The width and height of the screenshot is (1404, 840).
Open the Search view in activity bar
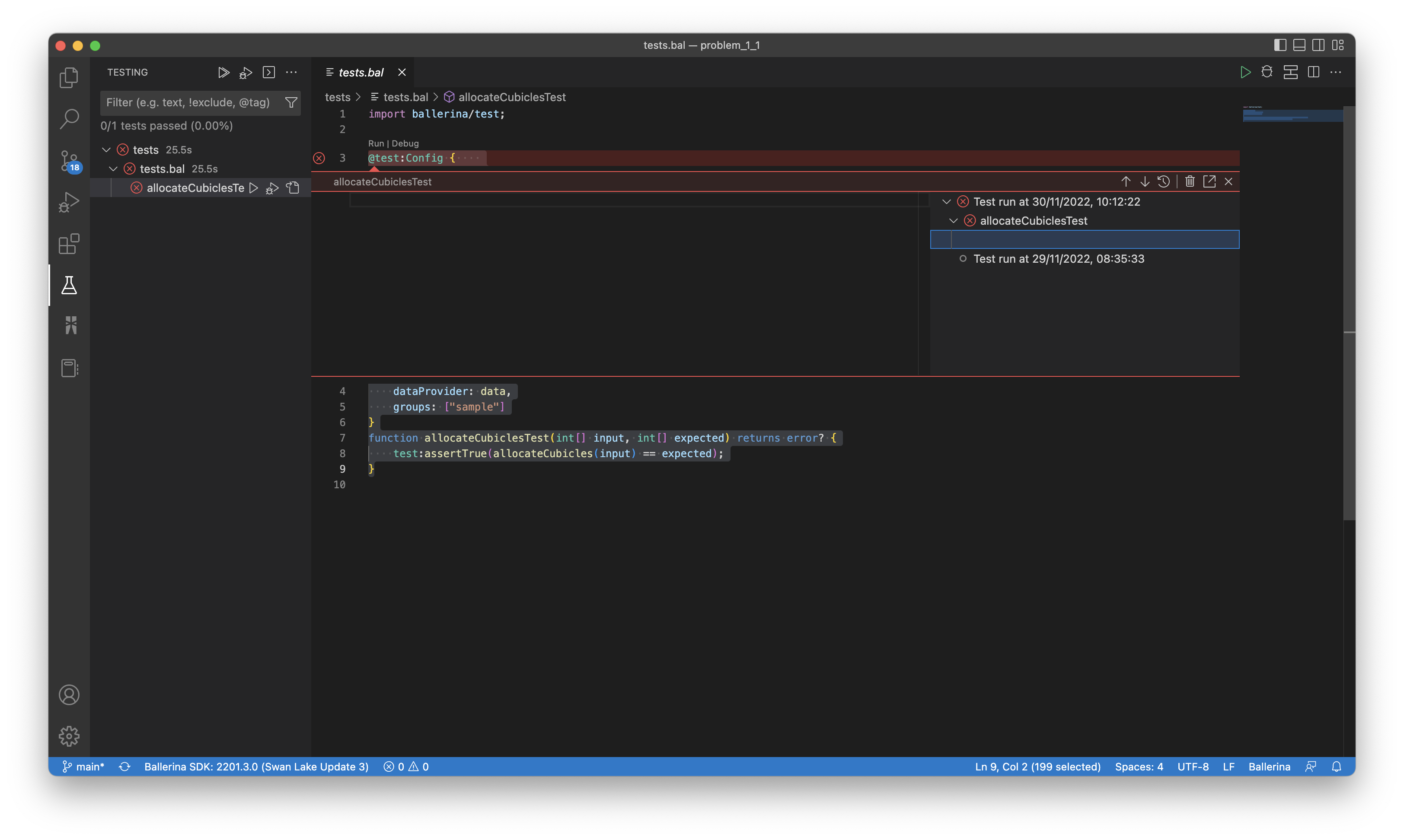pos(69,118)
